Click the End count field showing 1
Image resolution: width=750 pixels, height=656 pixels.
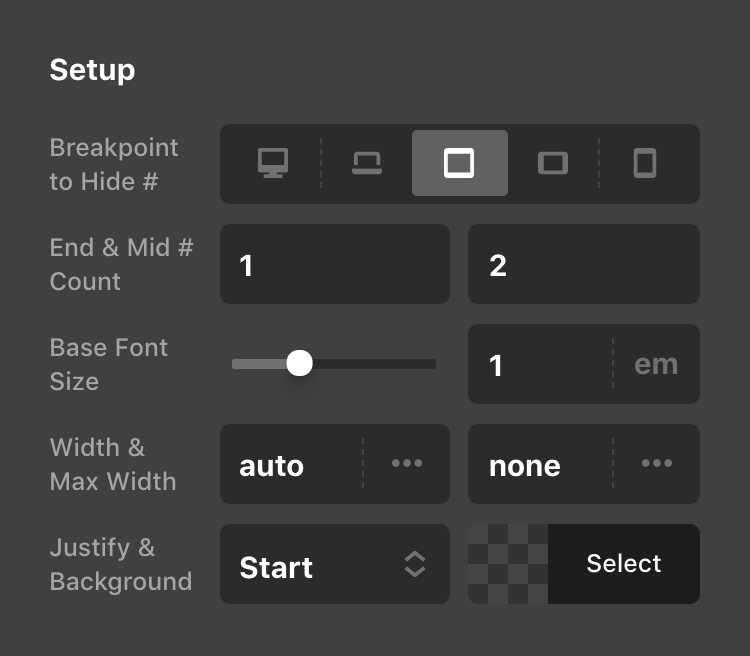335,264
